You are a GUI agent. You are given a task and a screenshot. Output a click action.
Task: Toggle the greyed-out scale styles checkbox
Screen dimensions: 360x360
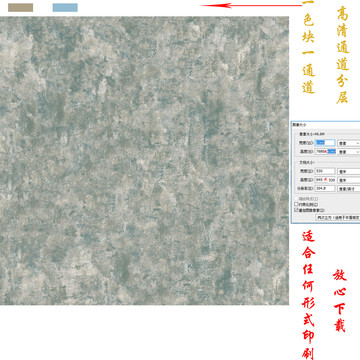[x=296, y=199]
